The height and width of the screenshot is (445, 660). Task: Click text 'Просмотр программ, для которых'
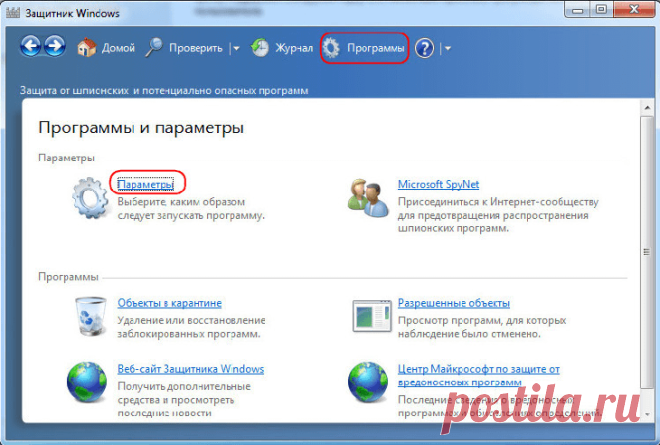point(482,320)
